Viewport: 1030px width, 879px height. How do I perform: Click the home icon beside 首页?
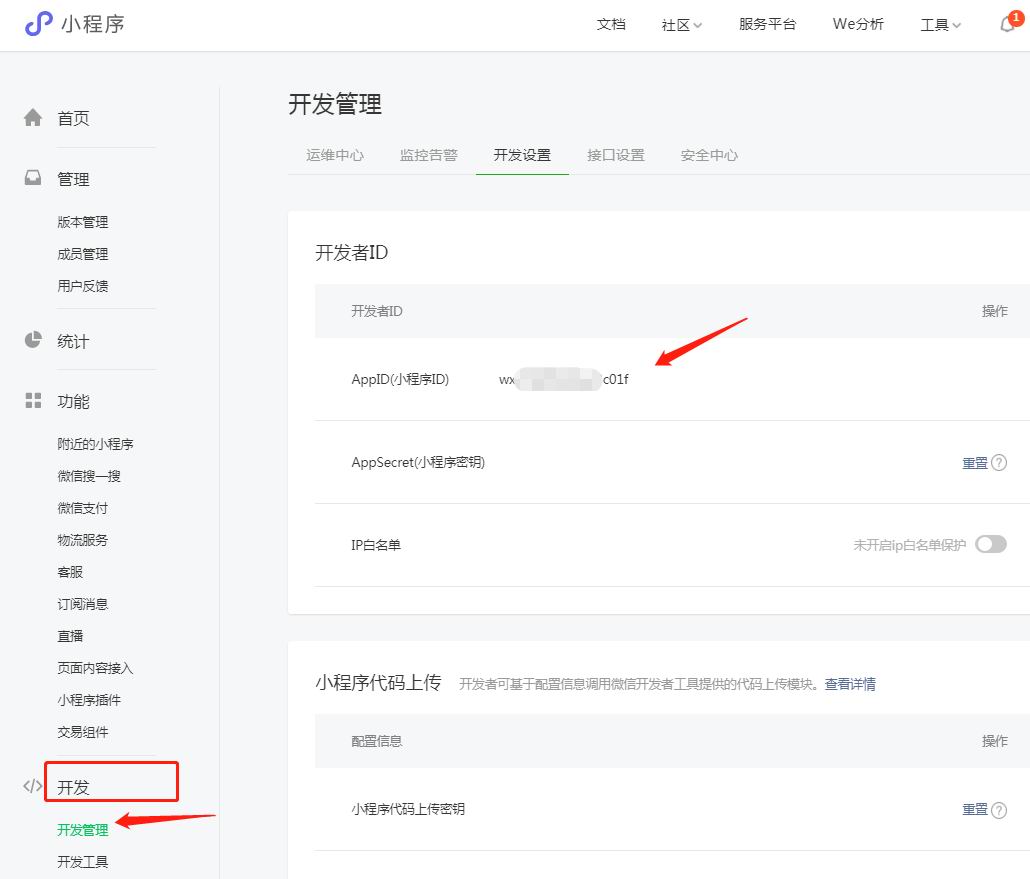click(33, 118)
